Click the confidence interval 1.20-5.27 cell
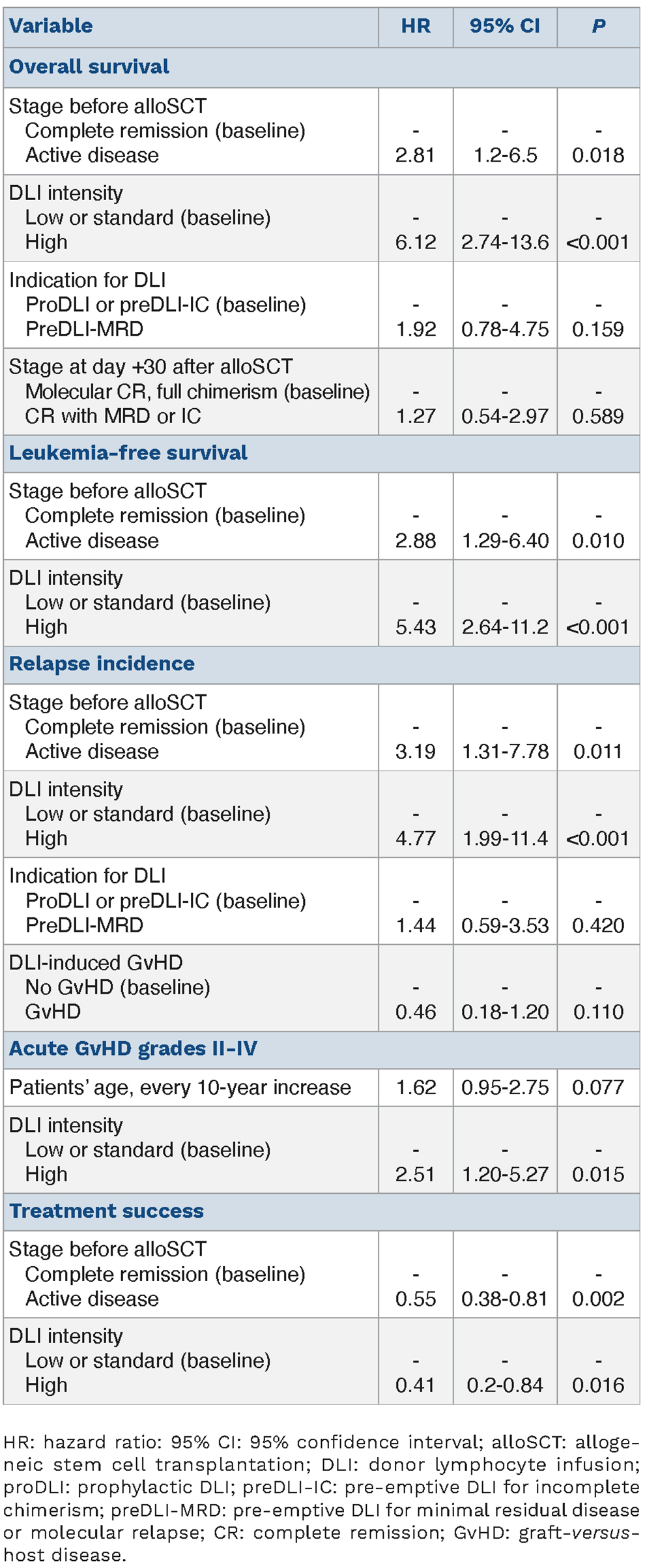This screenshot has height=1568, width=645. [x=505, y=1174]
